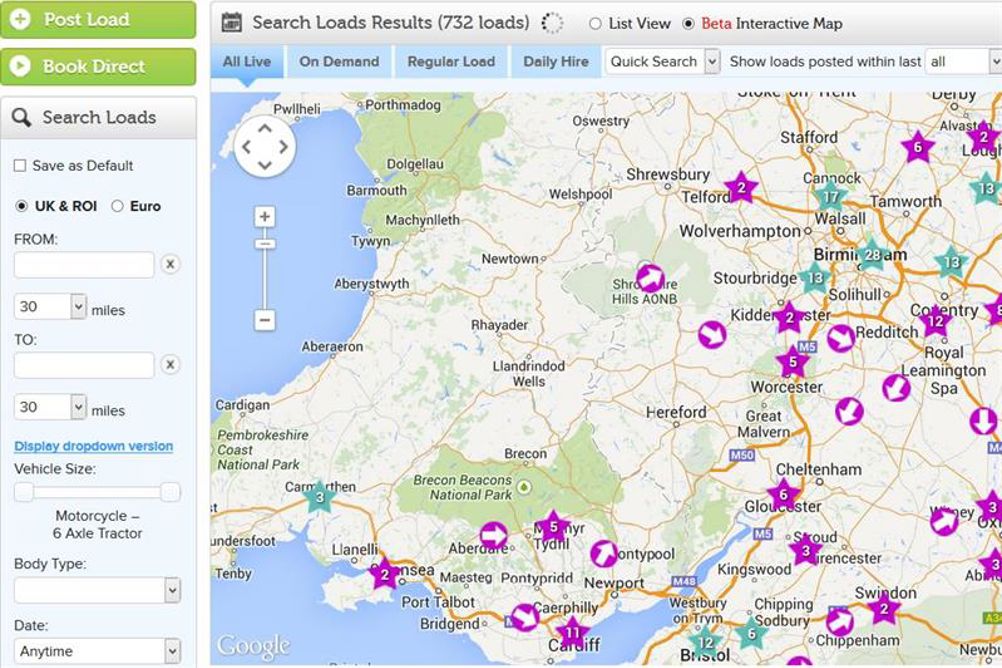Click the Google logo on the map
This screenshot has width=1002, height=668.
click(253, 646)
